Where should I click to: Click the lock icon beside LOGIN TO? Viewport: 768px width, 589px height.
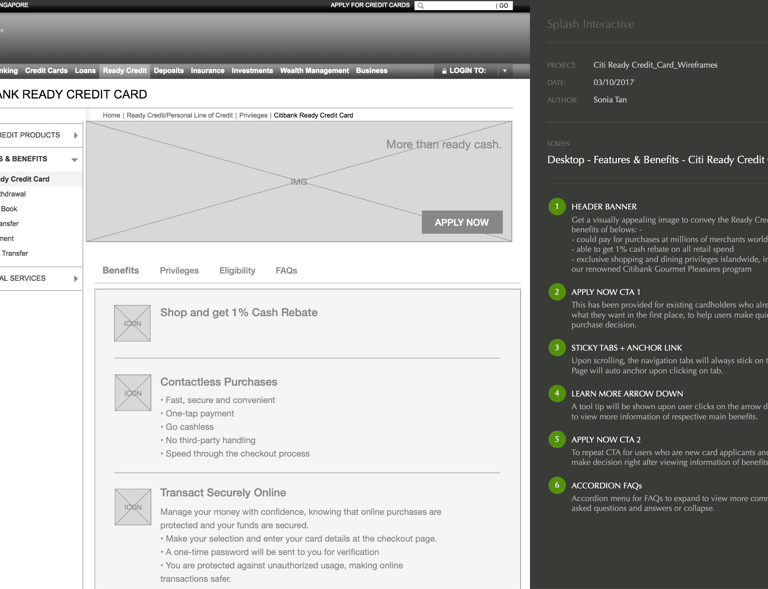pyautogui.click(x=444, y=71)
